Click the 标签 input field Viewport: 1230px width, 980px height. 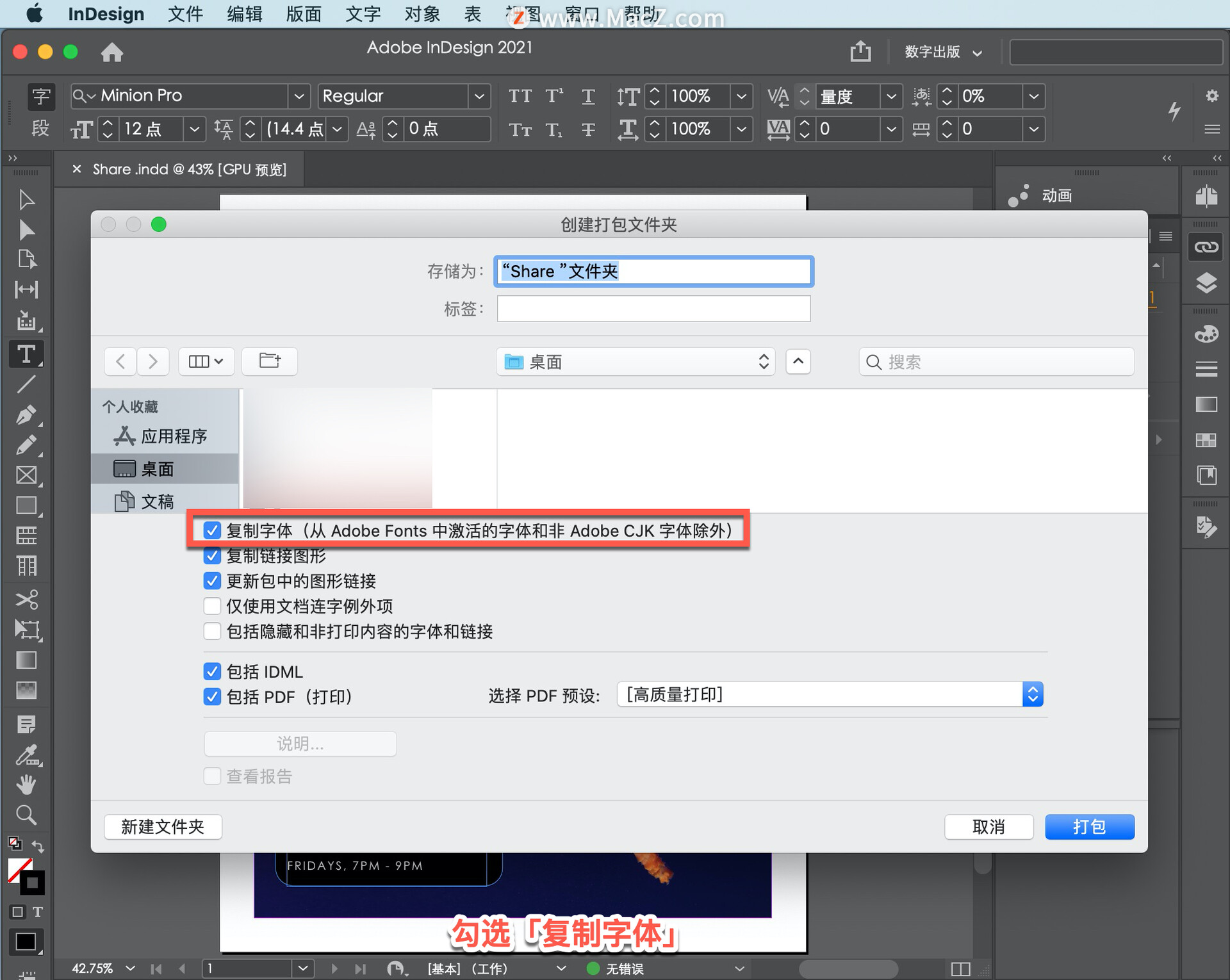(x=653, y=309)
